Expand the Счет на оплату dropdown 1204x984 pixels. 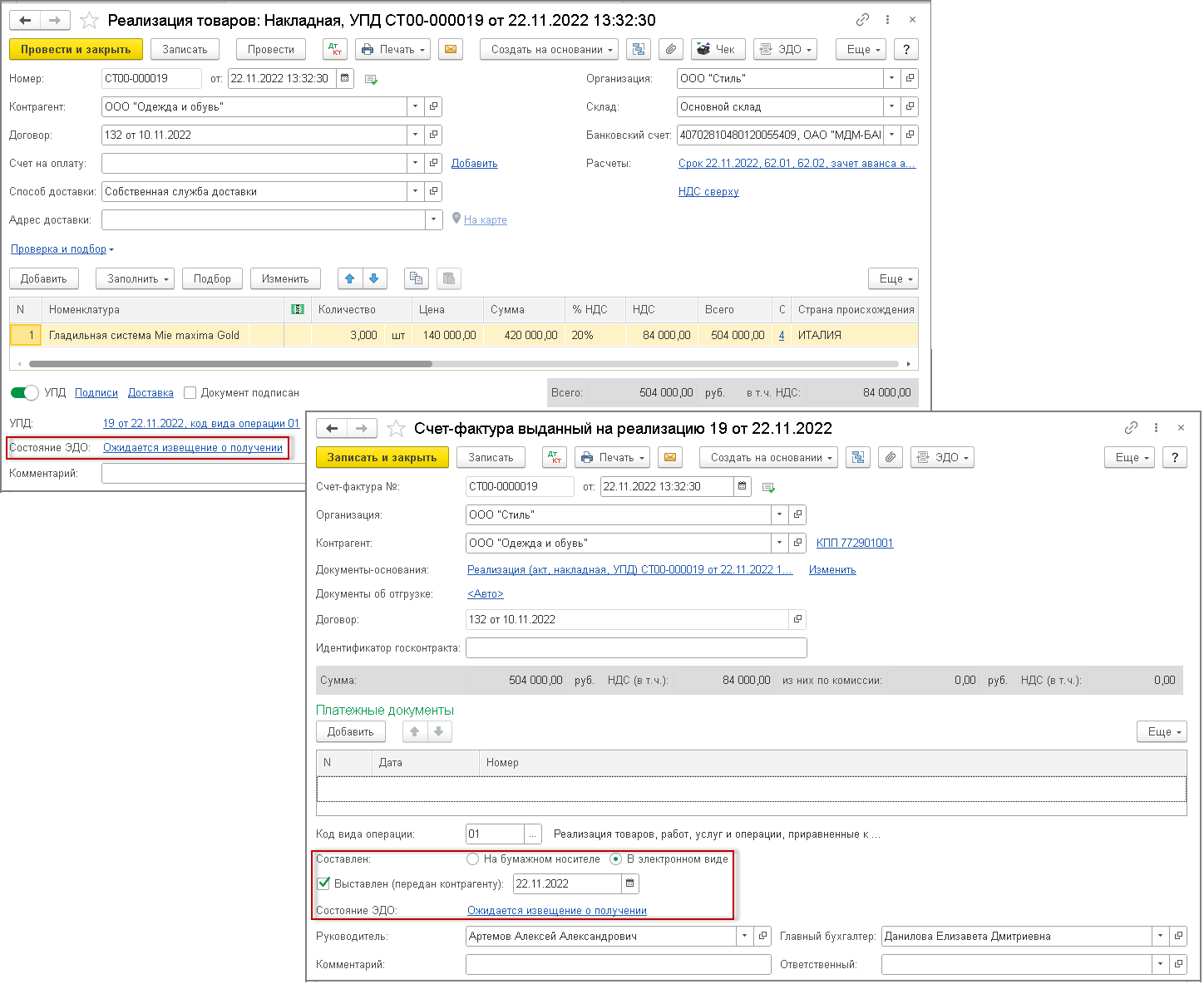(416, 163)
